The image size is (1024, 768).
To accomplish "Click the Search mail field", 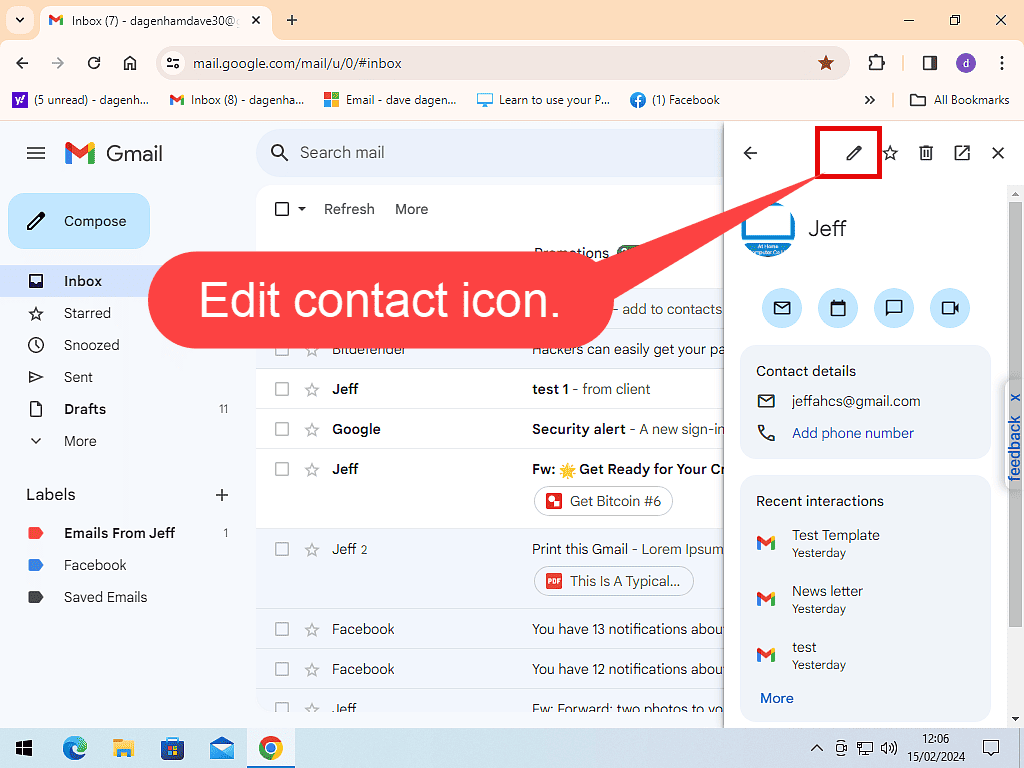I will click(x=480, y=153).
